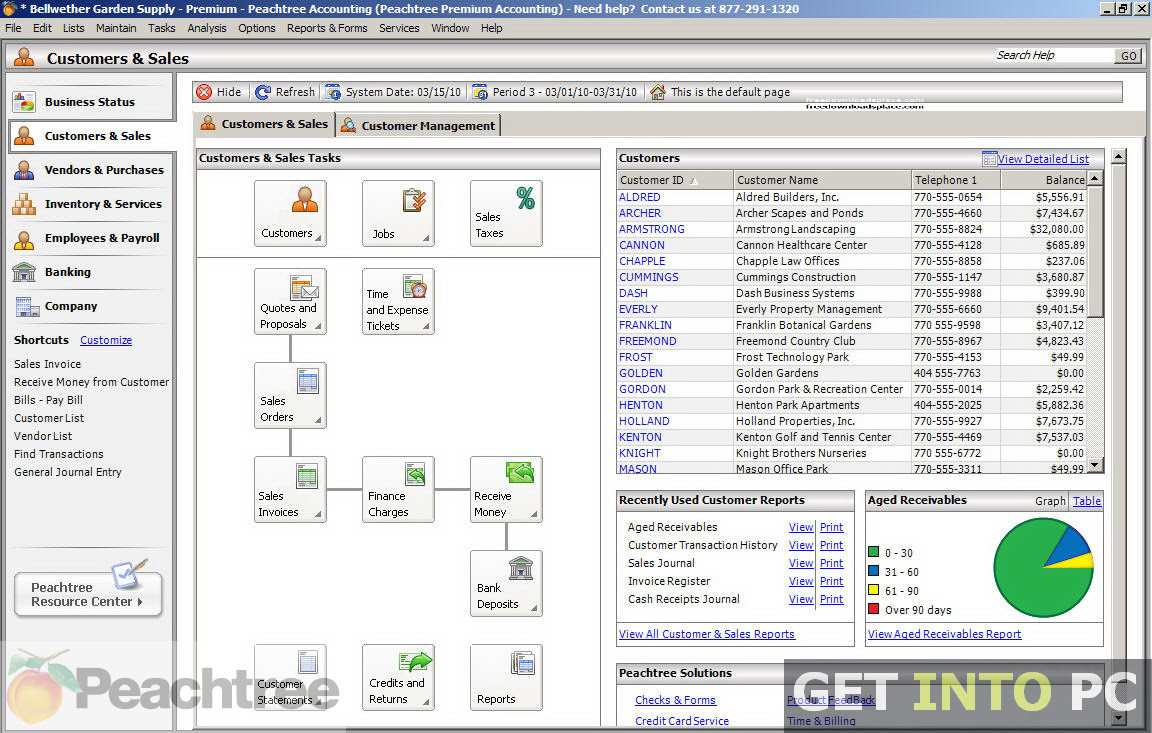Open the Jobs task icon

point(397,213)
